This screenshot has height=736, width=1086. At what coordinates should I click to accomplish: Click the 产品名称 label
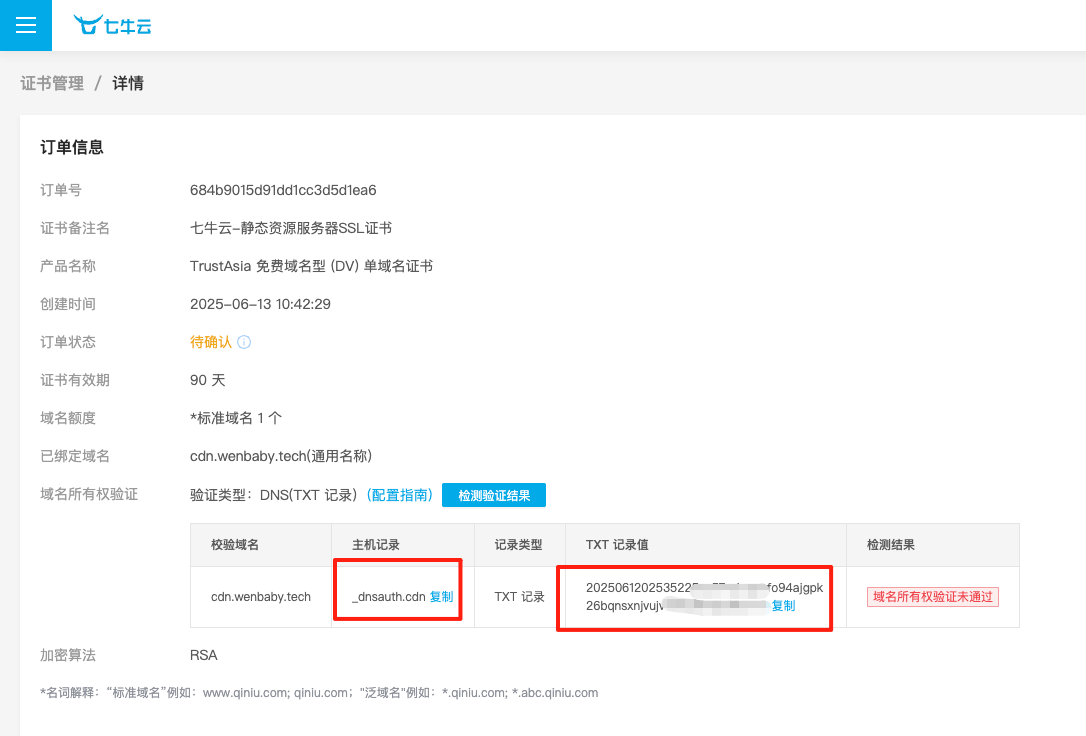pos(68,267)
